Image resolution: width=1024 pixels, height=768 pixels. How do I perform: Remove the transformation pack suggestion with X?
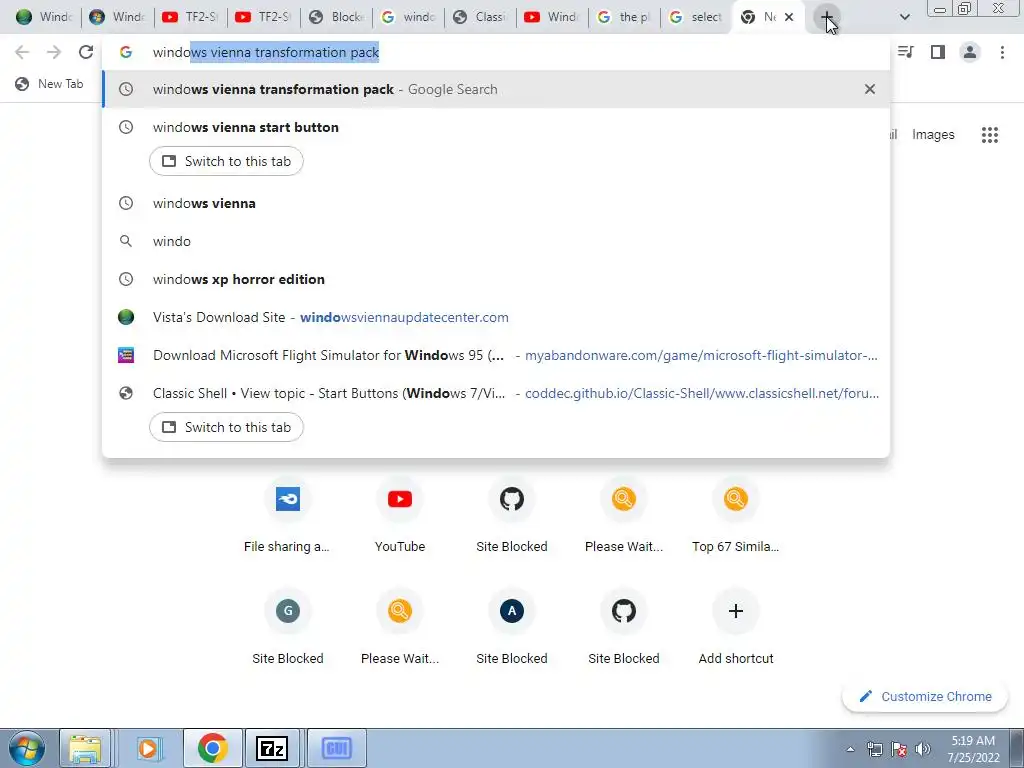[869, 89]
